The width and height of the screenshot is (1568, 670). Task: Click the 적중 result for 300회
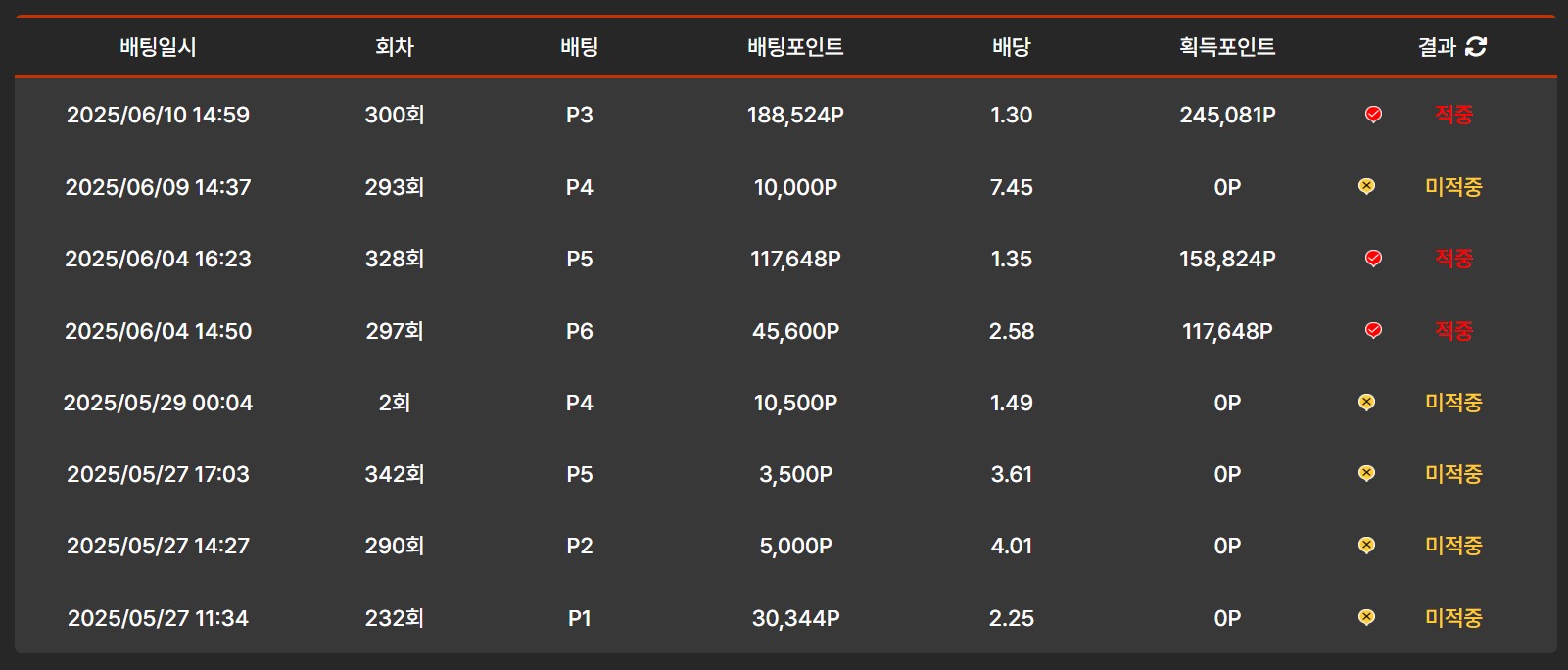pos(1453,115)
